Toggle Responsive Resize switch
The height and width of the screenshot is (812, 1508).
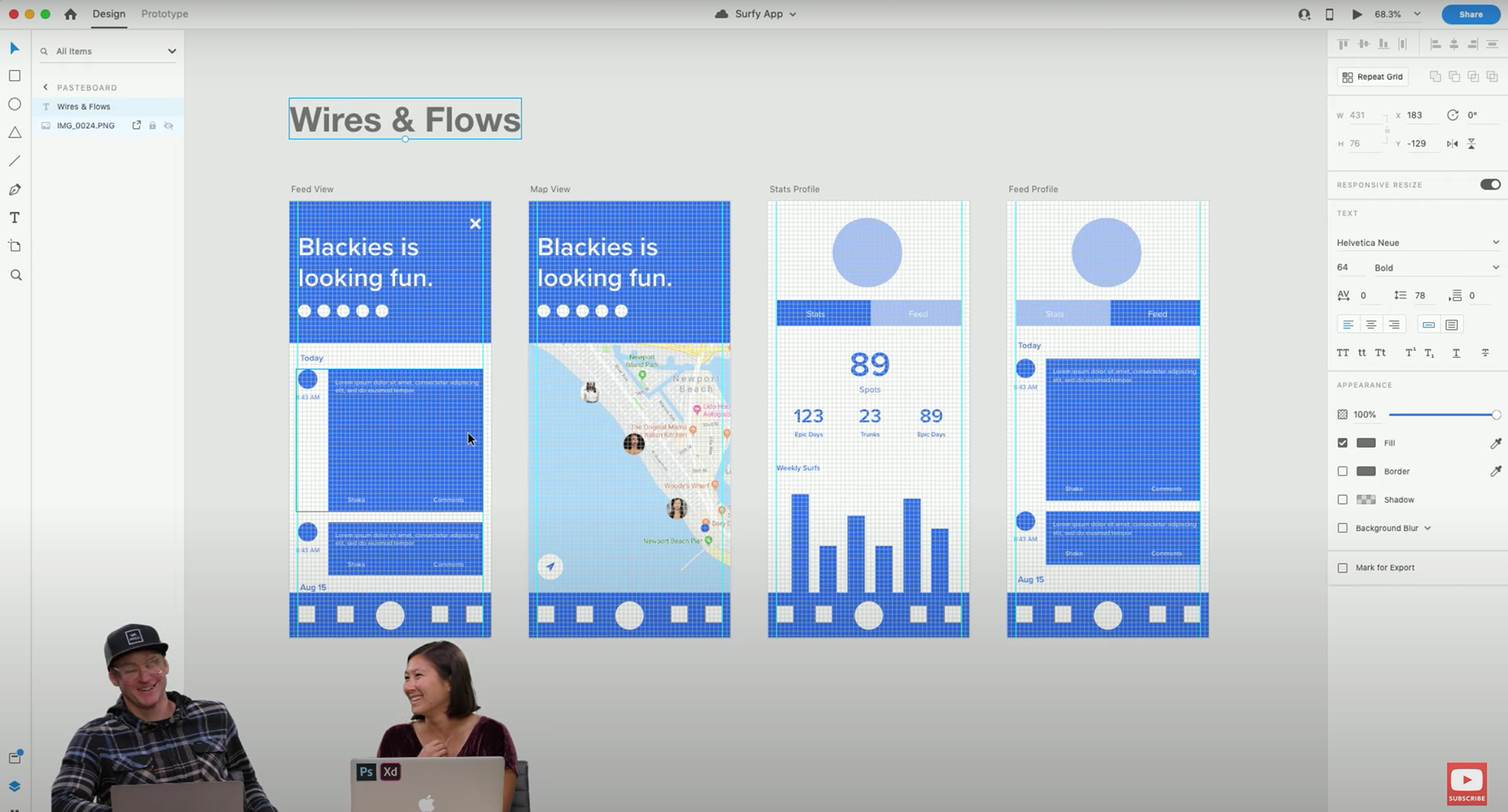point(1490,185)
